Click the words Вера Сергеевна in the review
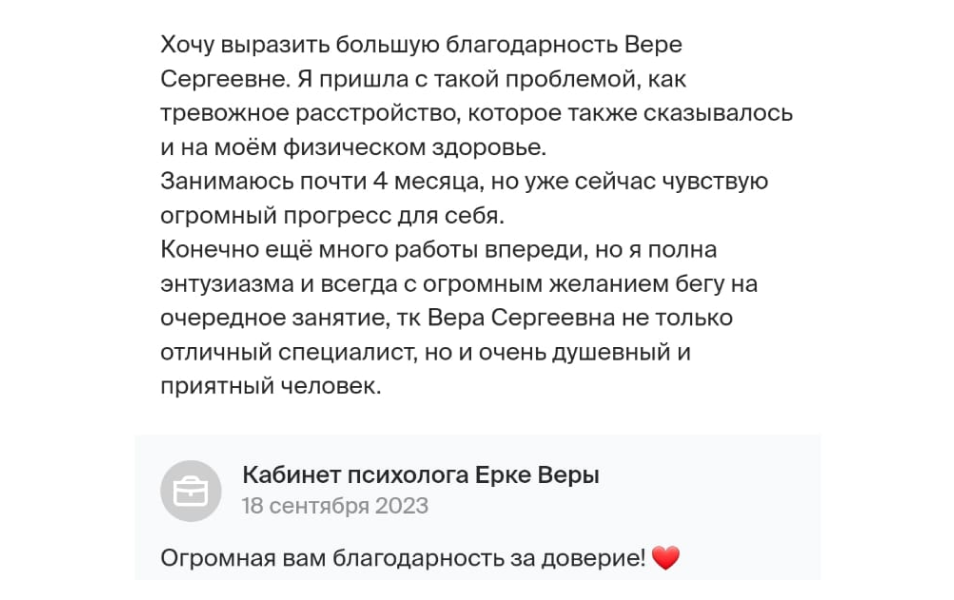 pyautogui.click(x=521, y=318)
